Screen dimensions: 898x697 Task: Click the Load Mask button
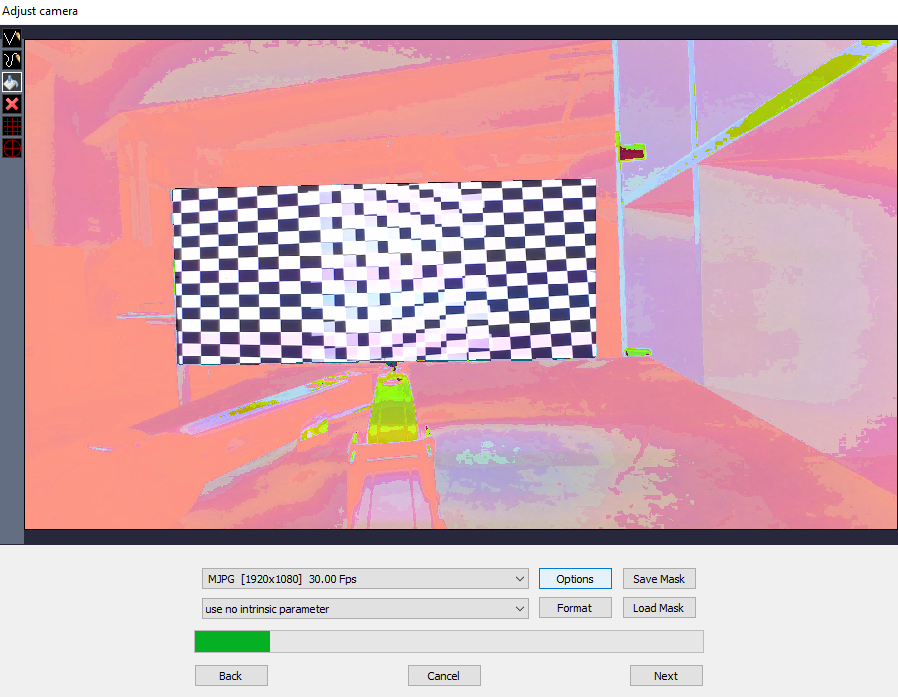[658, 608]
